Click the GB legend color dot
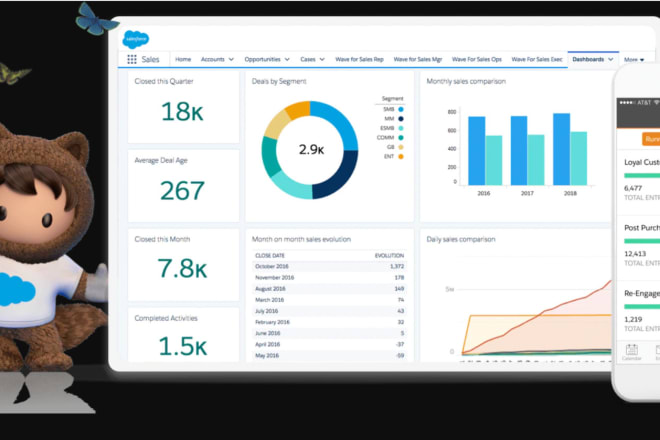The image size is (660, 440). pos(401,147)
